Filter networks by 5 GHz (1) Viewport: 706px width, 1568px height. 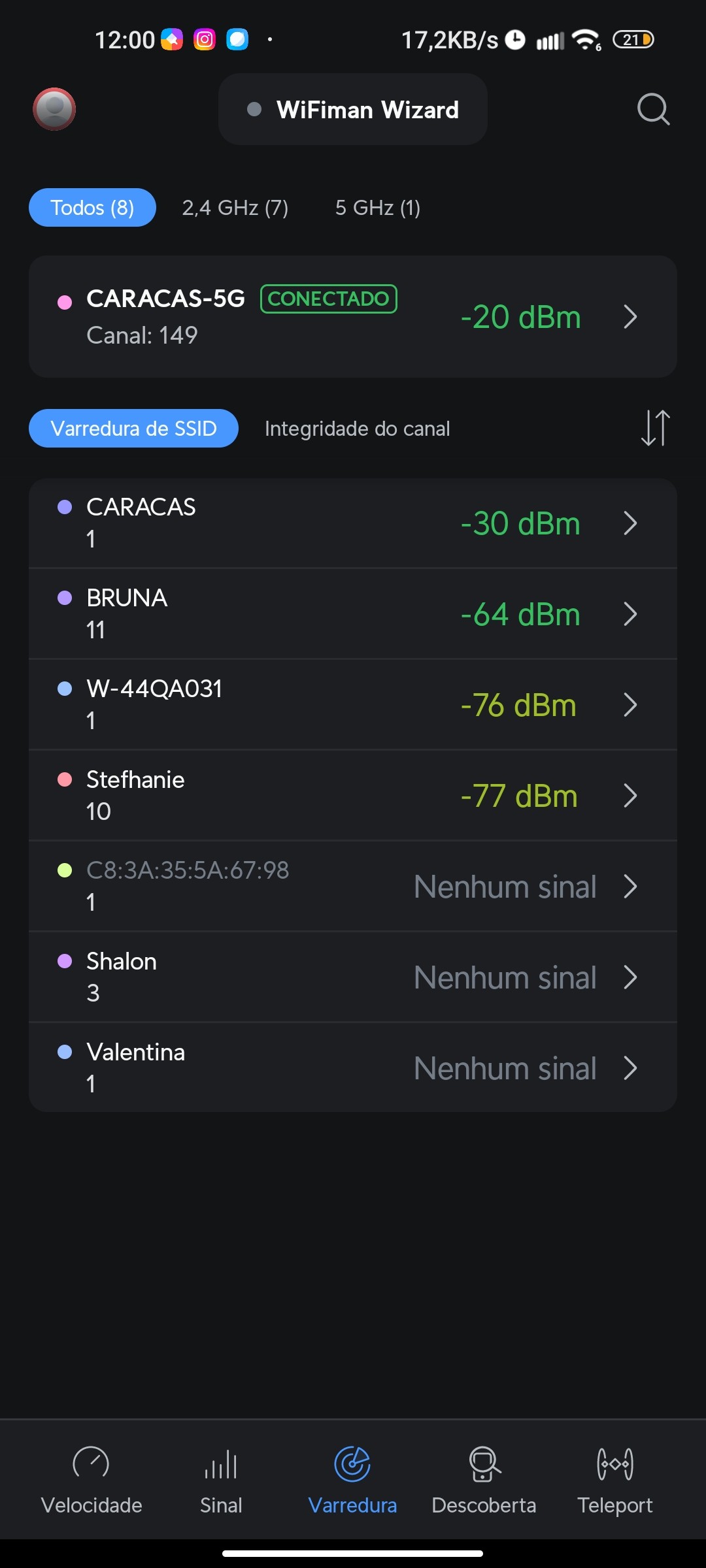click(x=377, y=208)
